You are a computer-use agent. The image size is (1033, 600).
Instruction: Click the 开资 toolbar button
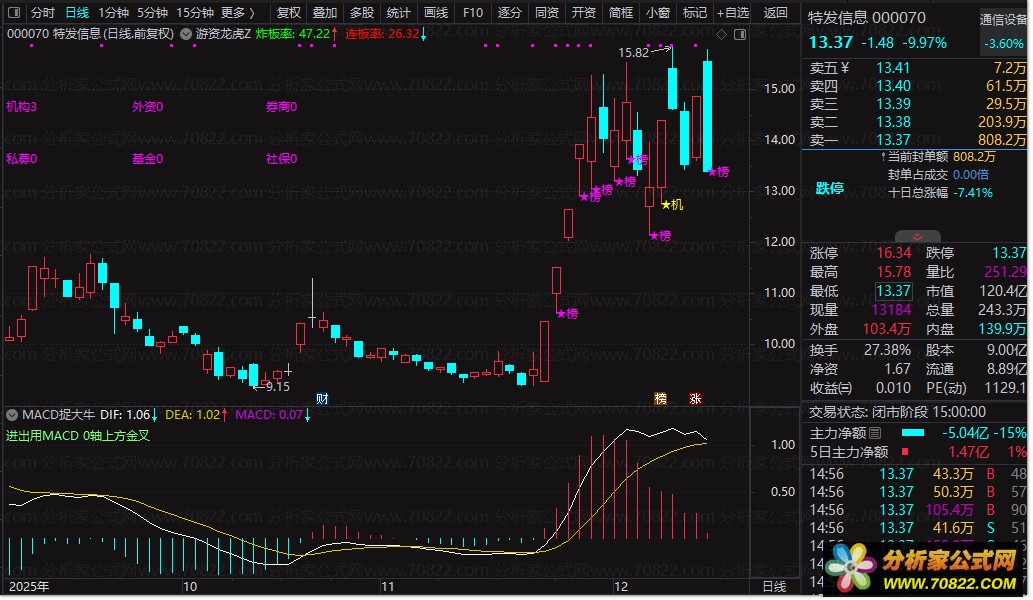pyautogui.click(x=584, y=13)
